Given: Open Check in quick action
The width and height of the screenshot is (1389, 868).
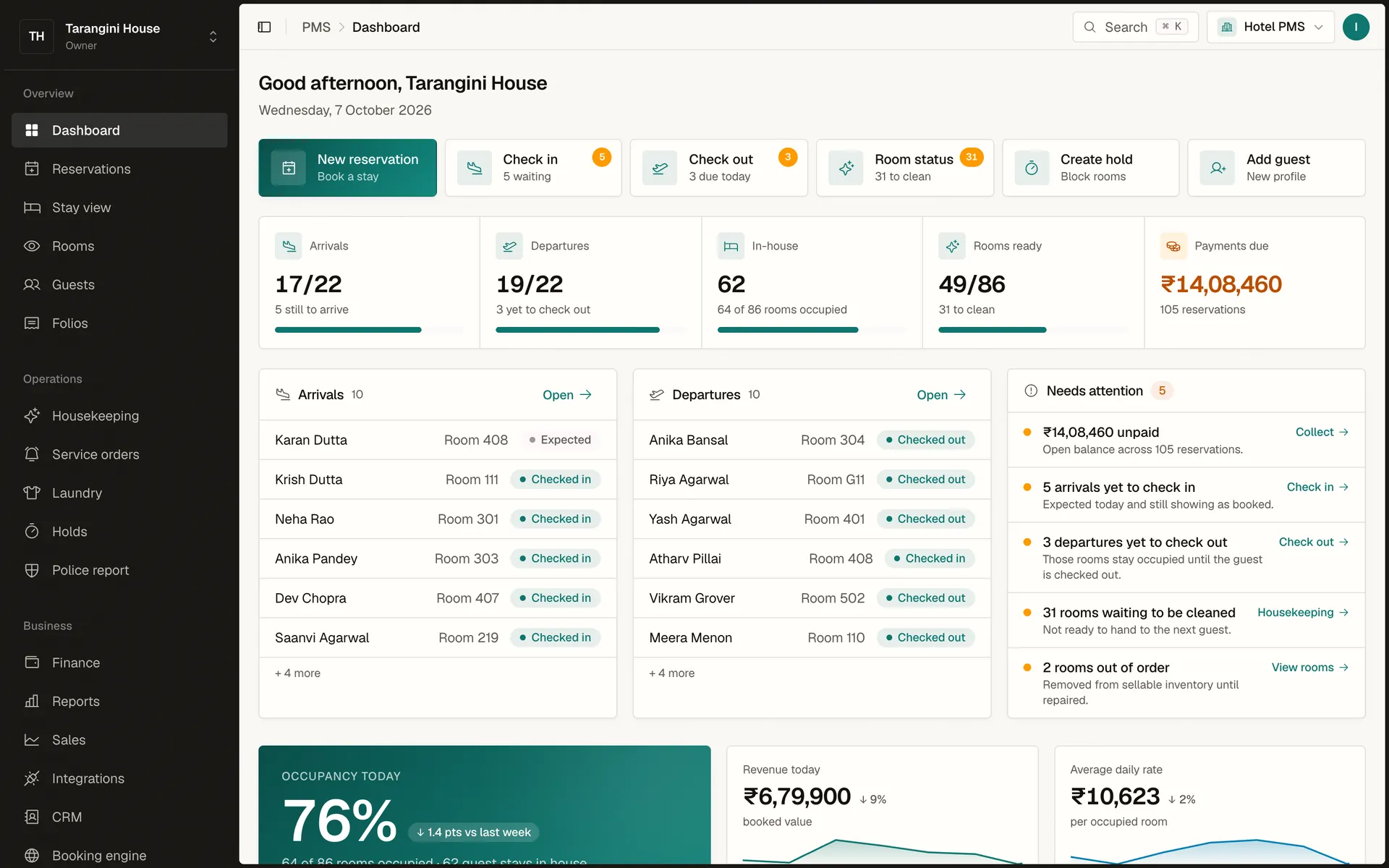Looking at the screenshot, I should 533,168.
